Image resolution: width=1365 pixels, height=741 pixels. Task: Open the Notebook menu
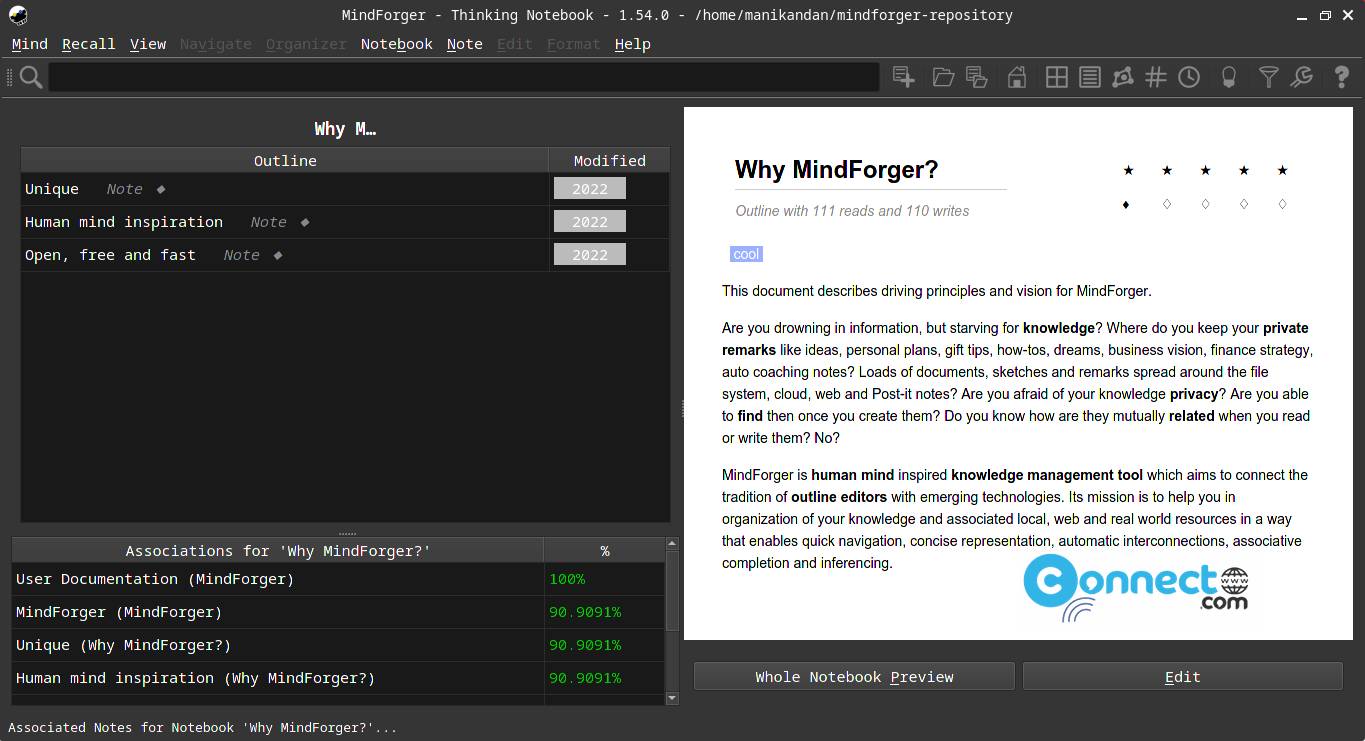click(x=397, y=44)
